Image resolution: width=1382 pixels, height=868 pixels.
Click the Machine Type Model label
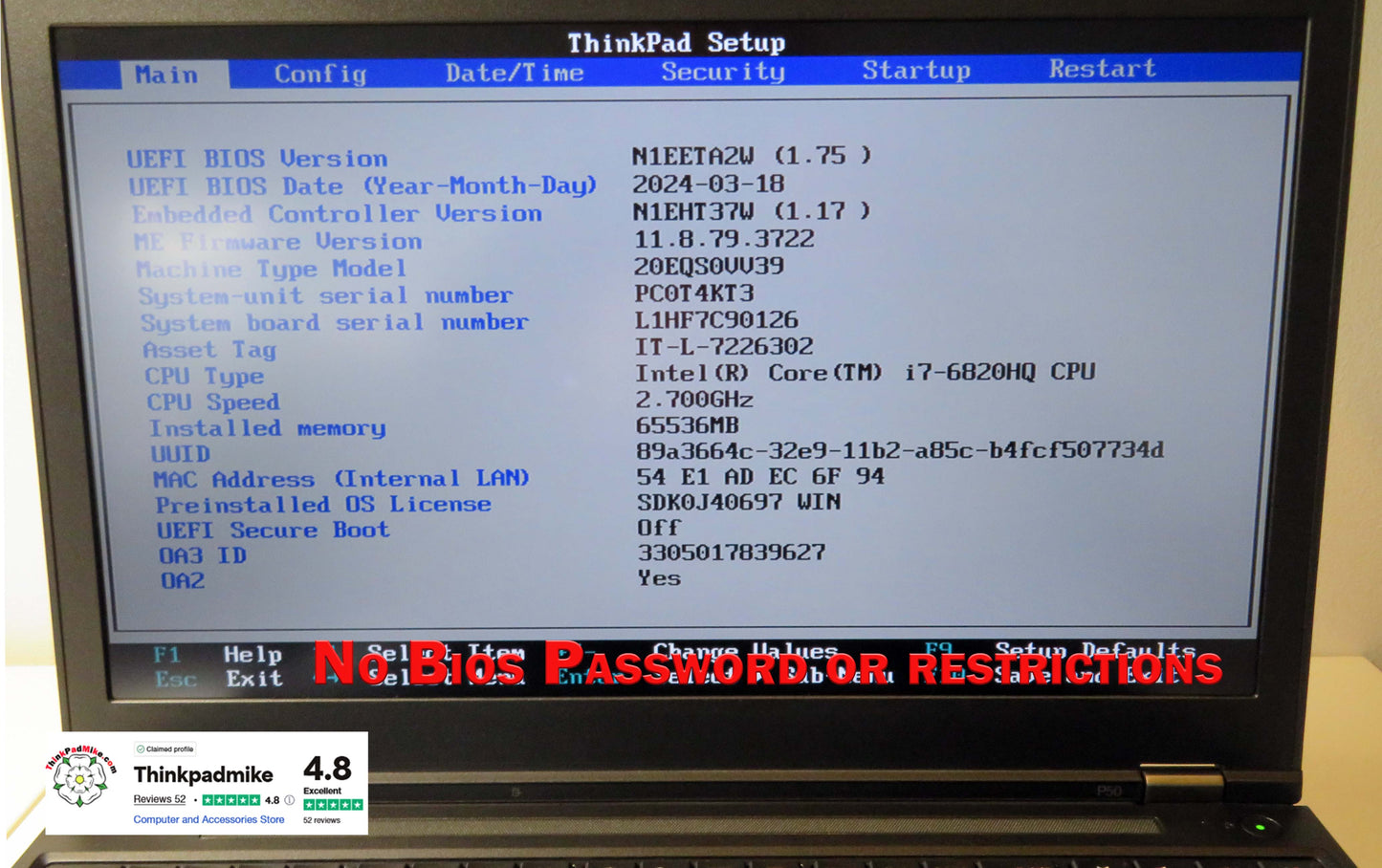(272, 269)
